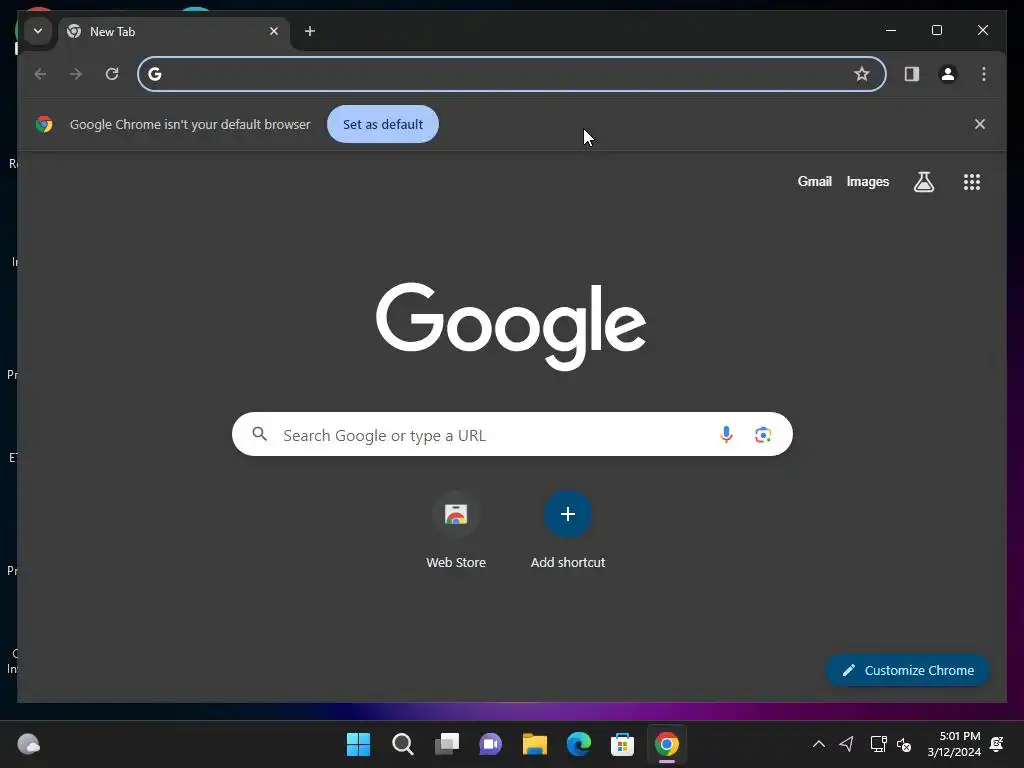Open File Explorer from the taskbar

pyautogui.click(x=534, y=744)
